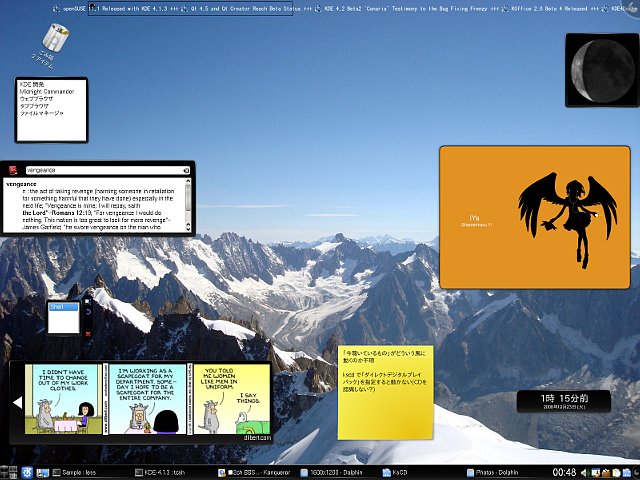This screenshot has width=640, height=480.
Task: Click the rotate handle on Shell widget
Action: click(88, 312)
